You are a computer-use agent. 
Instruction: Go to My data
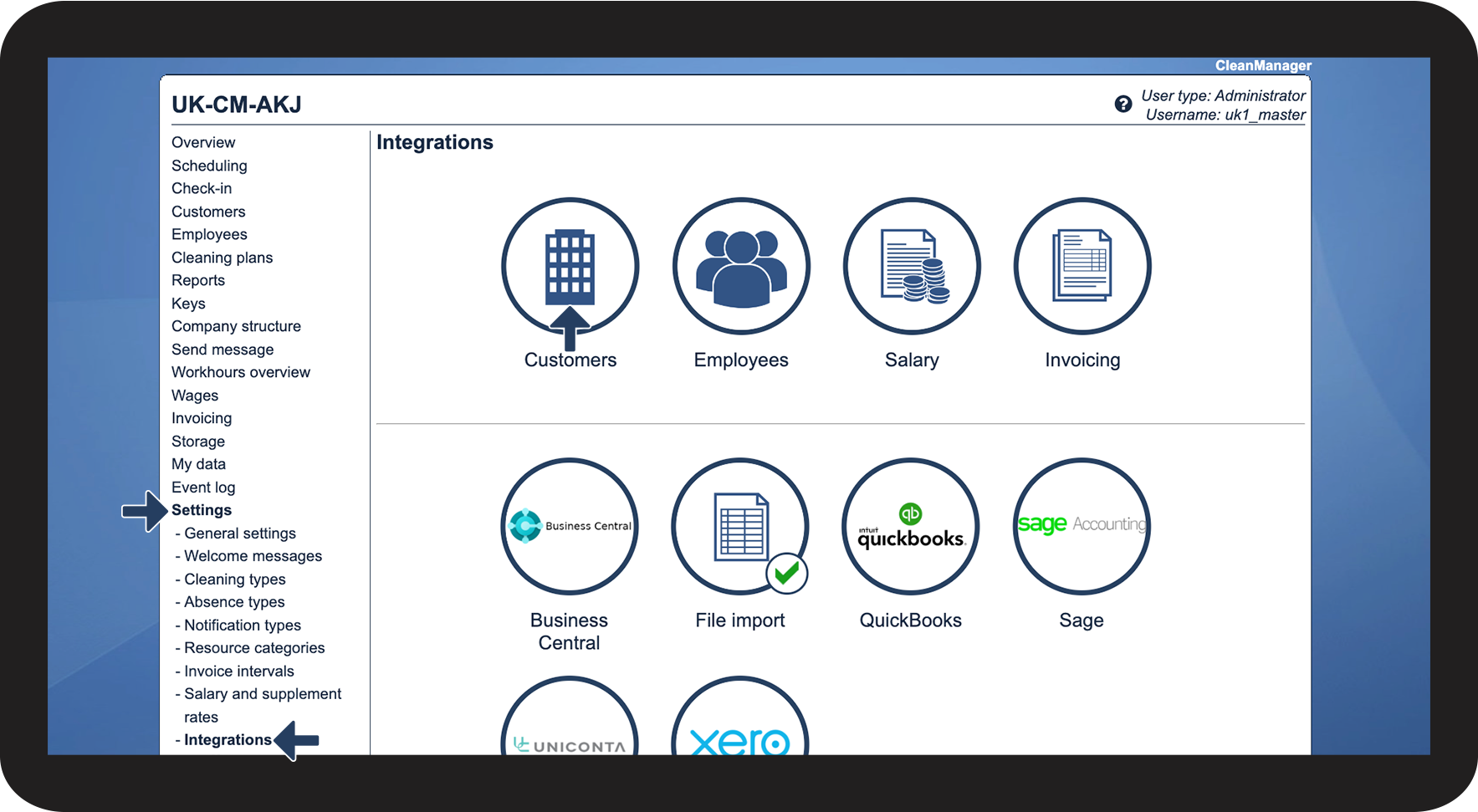point(198,464)
